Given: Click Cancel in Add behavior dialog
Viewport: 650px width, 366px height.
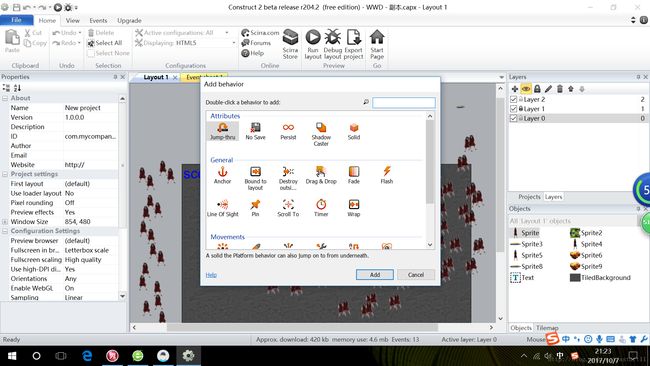Looking at the screenshot, I should (x=416, y=275).
